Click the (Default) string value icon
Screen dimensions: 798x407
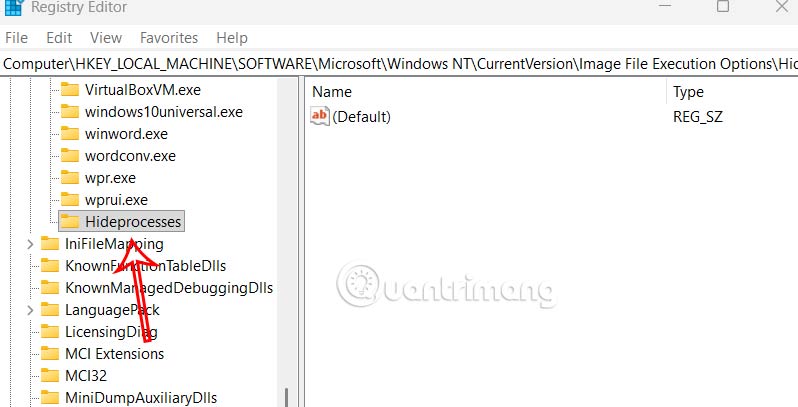(x=320, y=117)
